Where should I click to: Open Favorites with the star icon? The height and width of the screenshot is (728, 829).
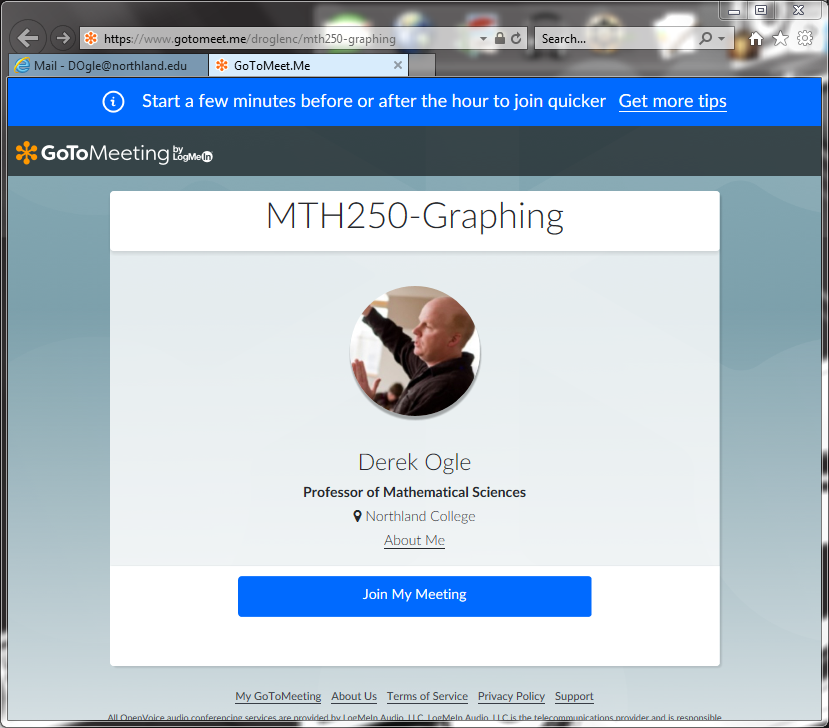pos(780,38)
